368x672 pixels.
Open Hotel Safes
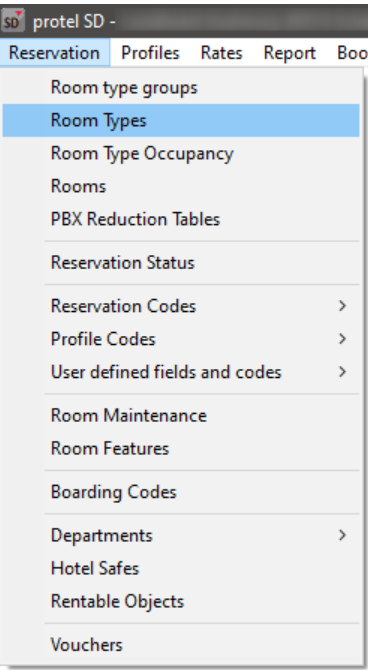[x=181, y=569]
